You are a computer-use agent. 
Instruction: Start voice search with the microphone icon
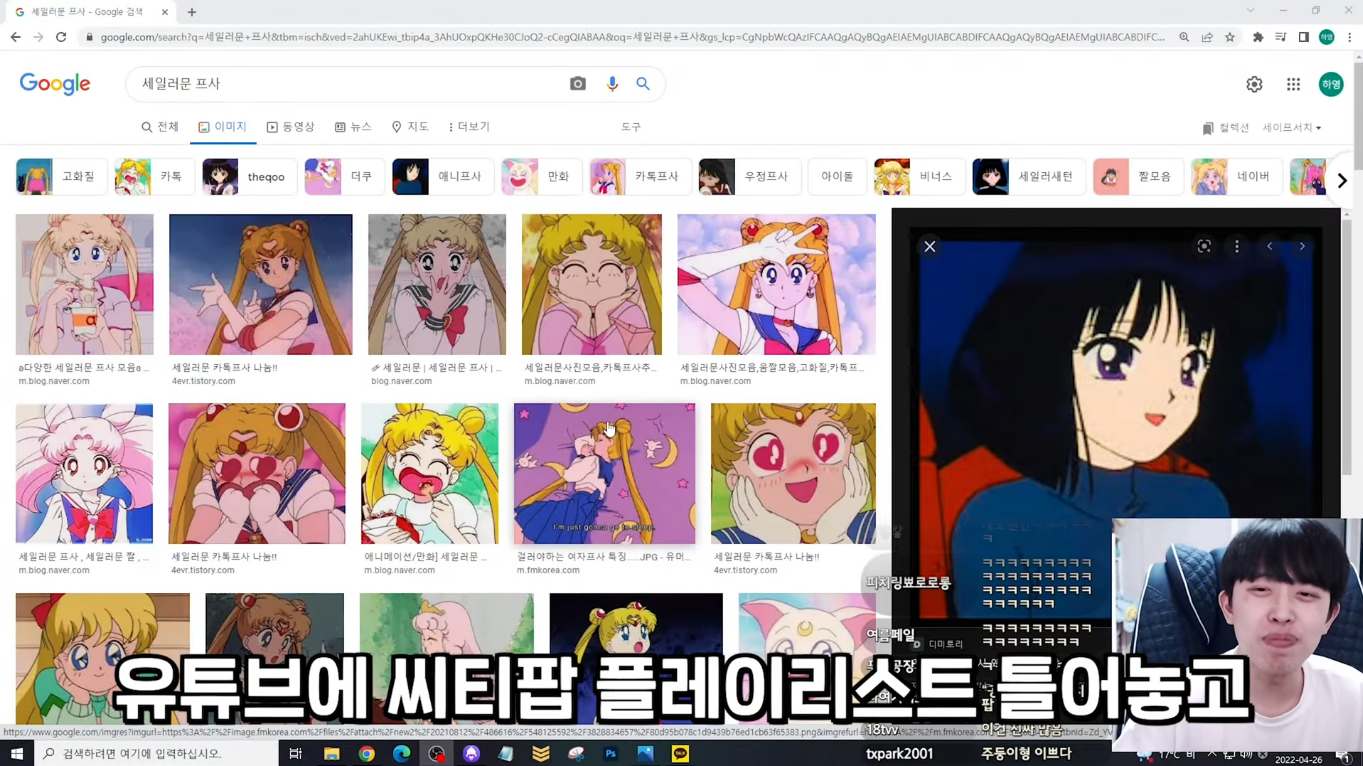coord(612,84)
